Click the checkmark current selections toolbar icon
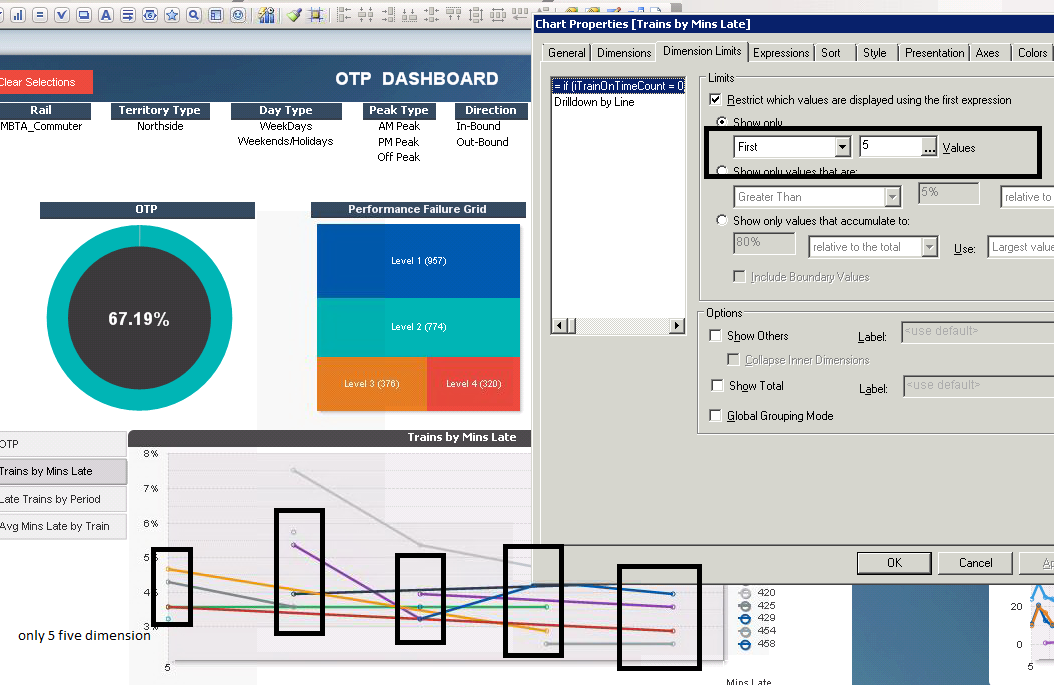 coord(62,15)
